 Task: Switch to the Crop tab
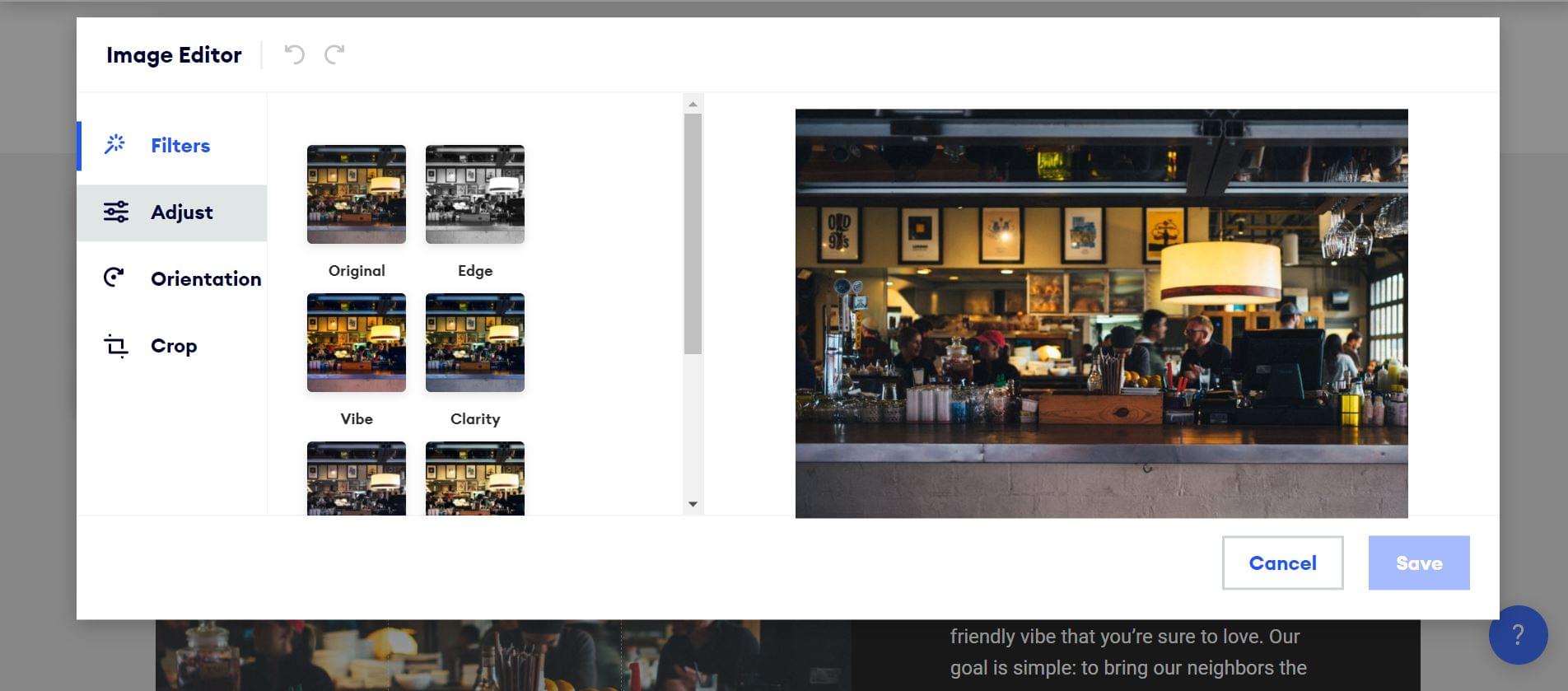(172, 346)
